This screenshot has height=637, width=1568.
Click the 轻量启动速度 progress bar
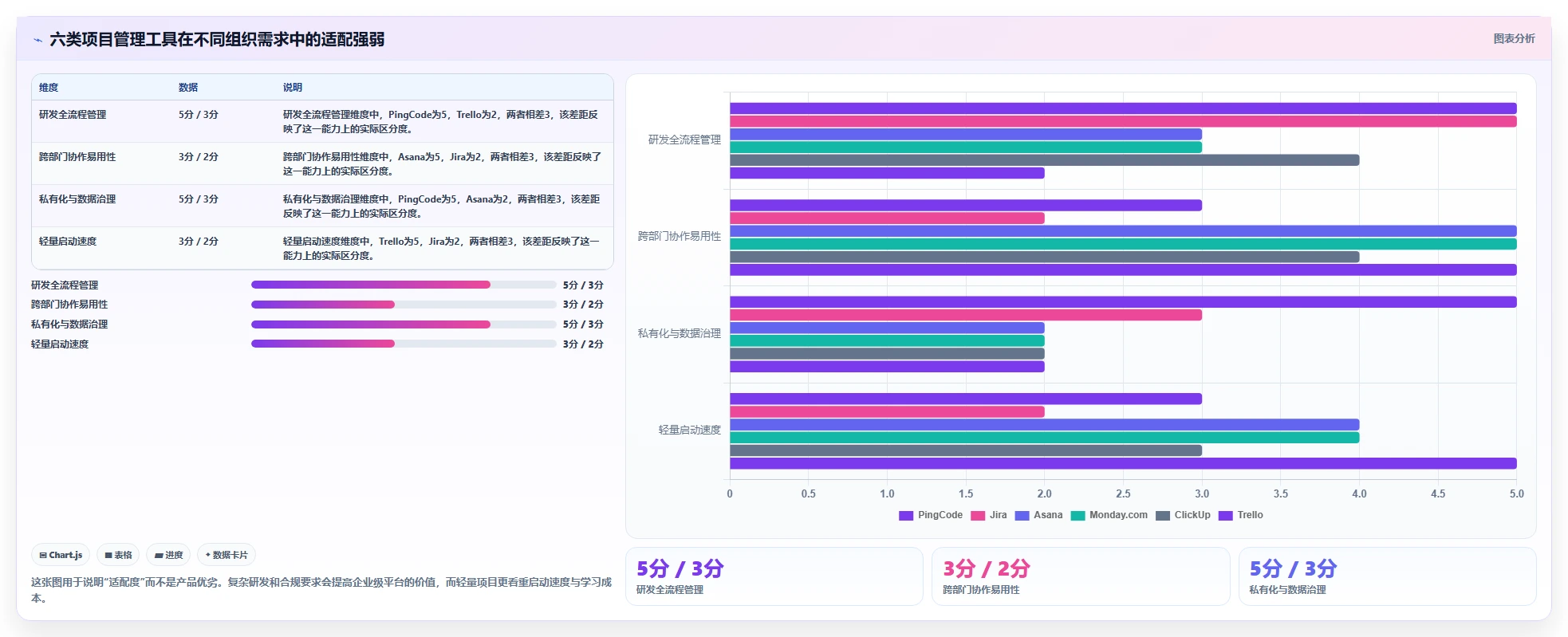coord(404,344)
